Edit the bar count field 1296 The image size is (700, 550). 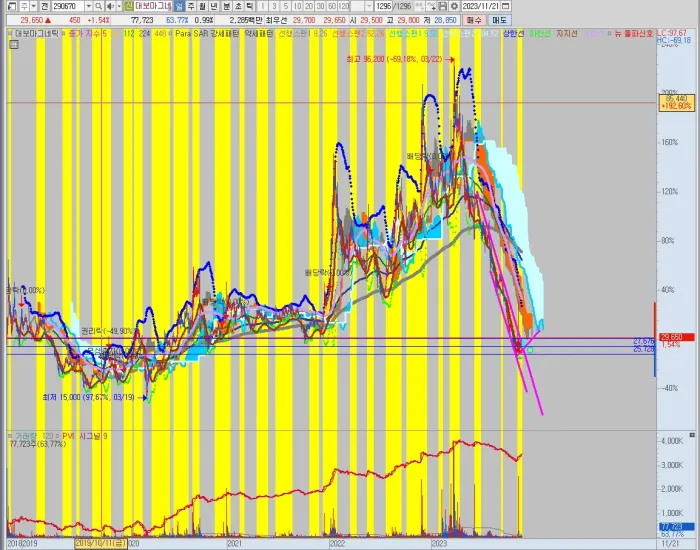383,6
